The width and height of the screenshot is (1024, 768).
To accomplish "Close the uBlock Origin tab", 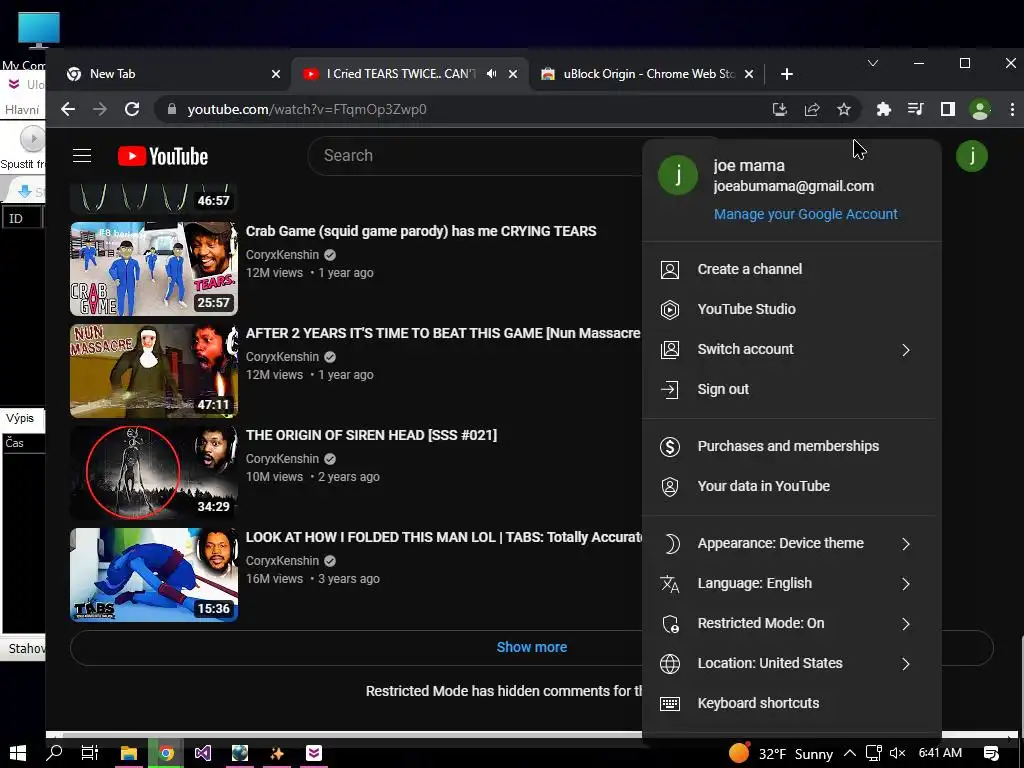I will pos(749,74).
